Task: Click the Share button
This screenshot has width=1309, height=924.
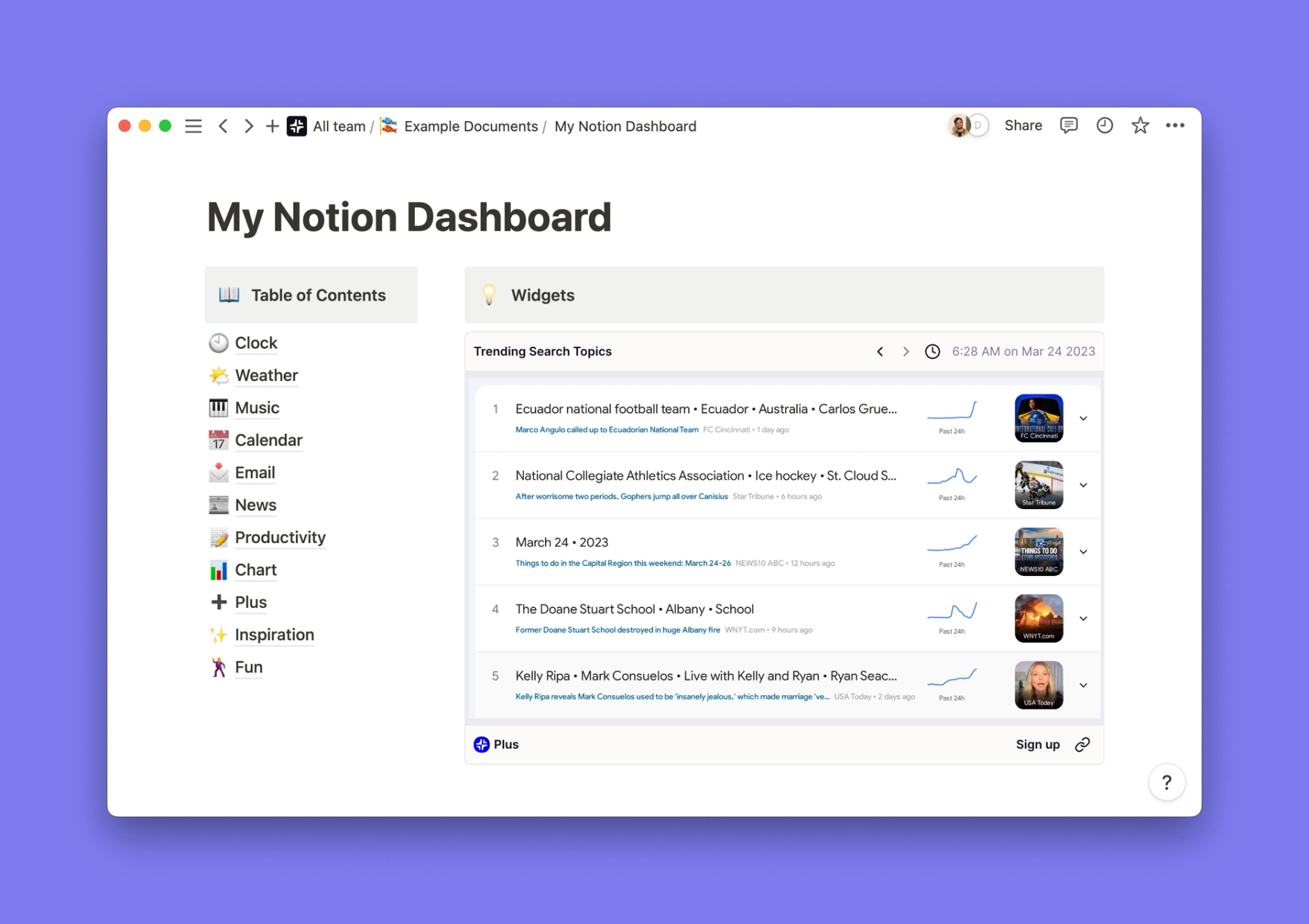Action: pos(1023,125)
